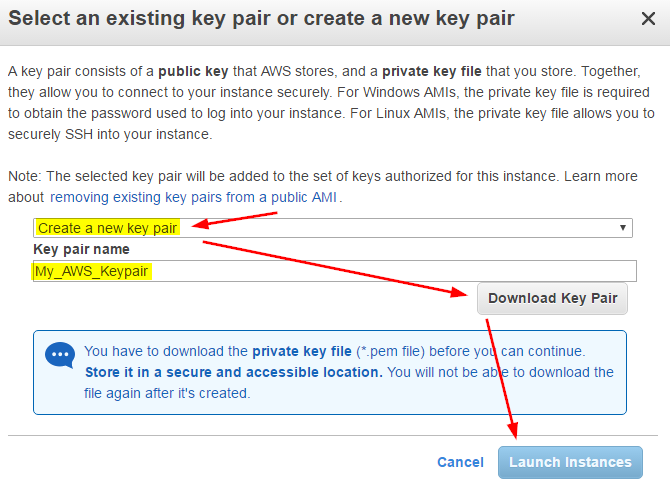Image resolution: width=670 pixels, height=492 pixels.
Task: Click 'private key file' inside the info box
Action: [x=302, y=351]
